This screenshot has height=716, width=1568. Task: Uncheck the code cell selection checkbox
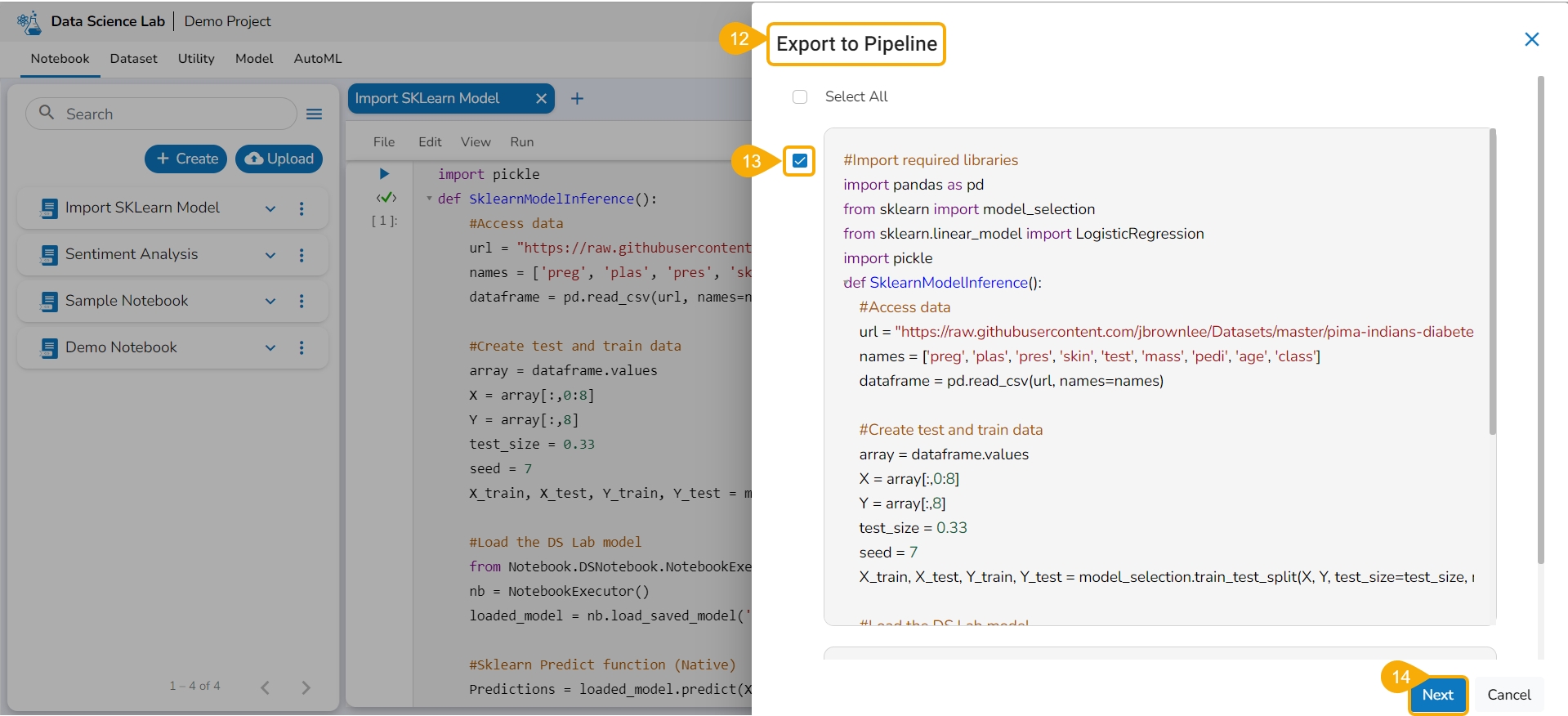coord(800,161)
